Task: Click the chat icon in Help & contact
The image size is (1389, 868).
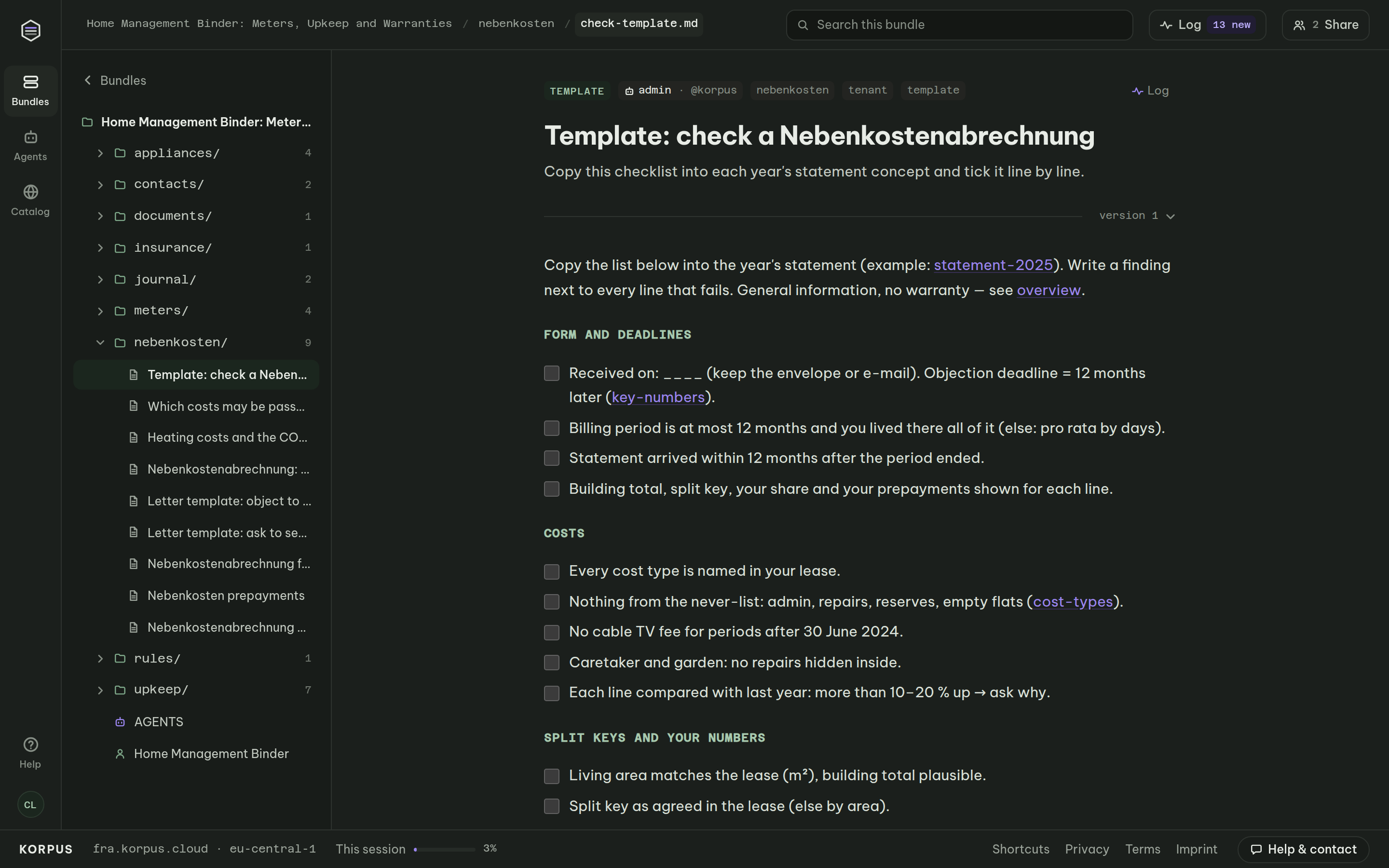Action: (1256, 849)
